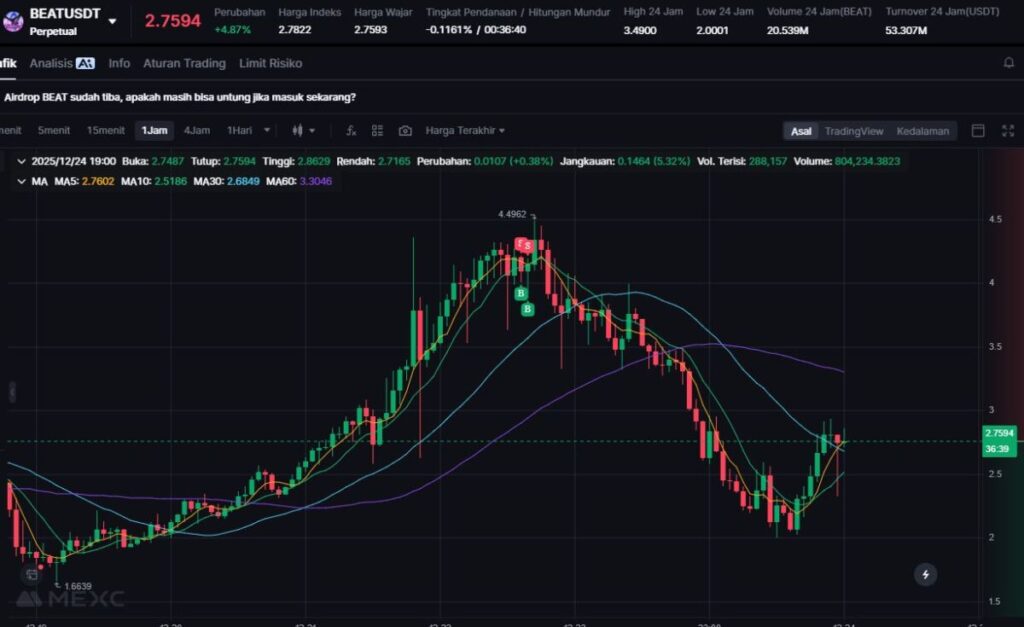Click the chart window layout icon
Image resolution: width=1024 pixels, height=627 pixels.
pos(978,131)
